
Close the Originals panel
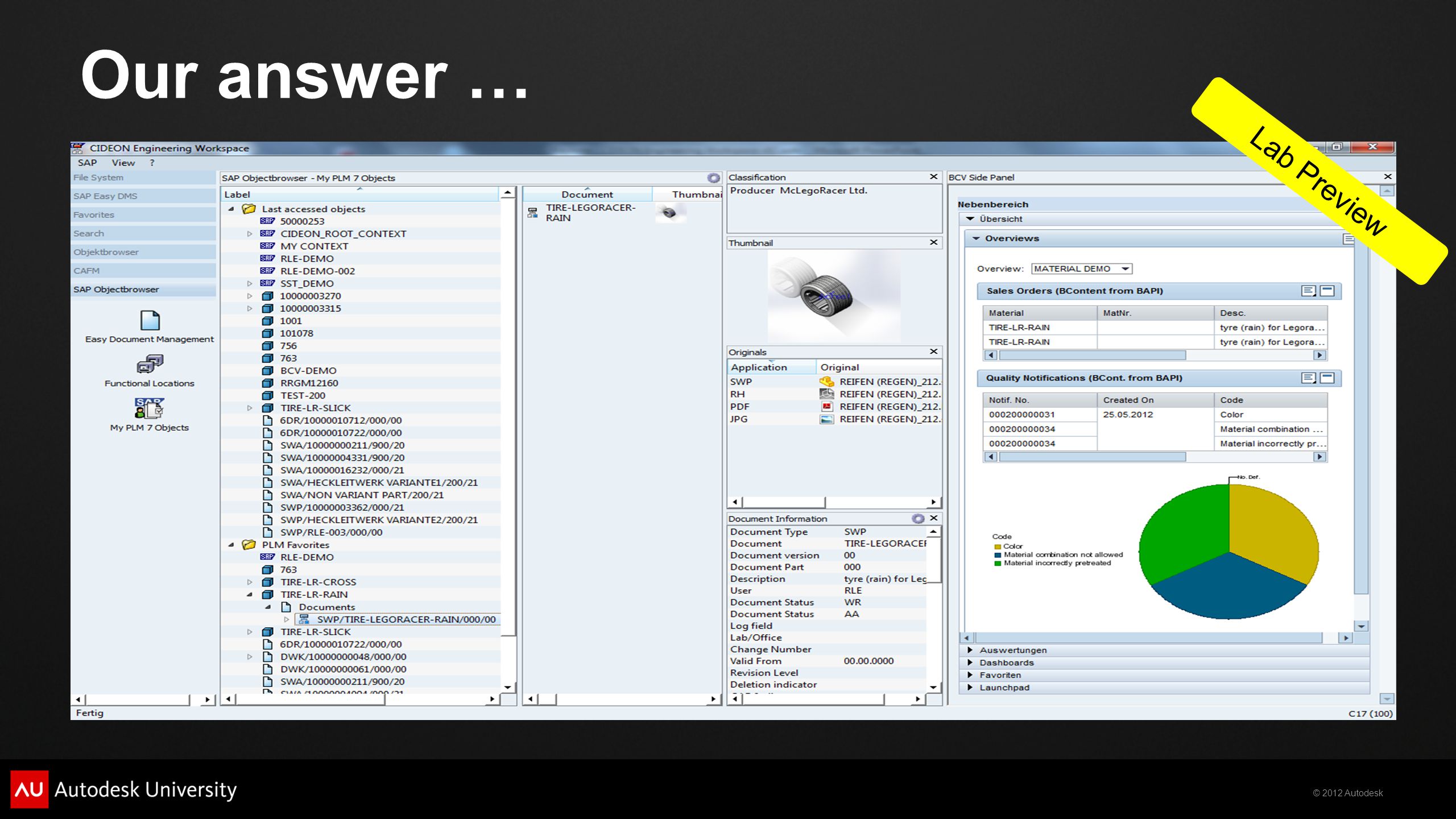click(x=933, y=351)
